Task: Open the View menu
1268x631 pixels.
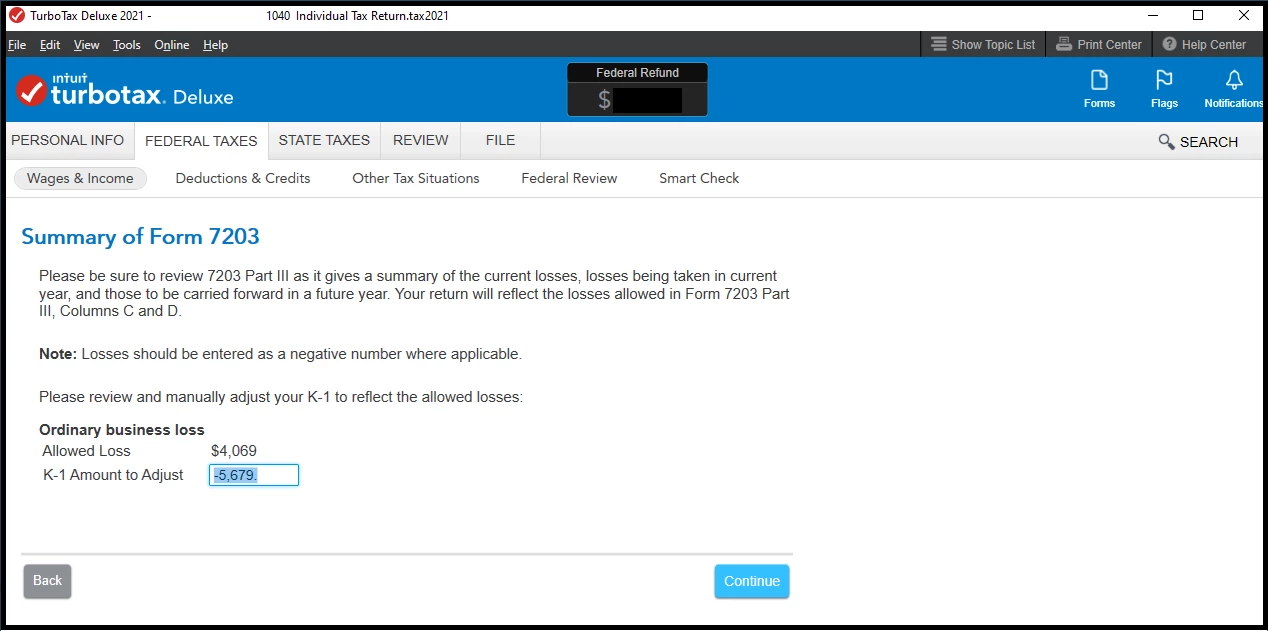Action: pos(86,45)
